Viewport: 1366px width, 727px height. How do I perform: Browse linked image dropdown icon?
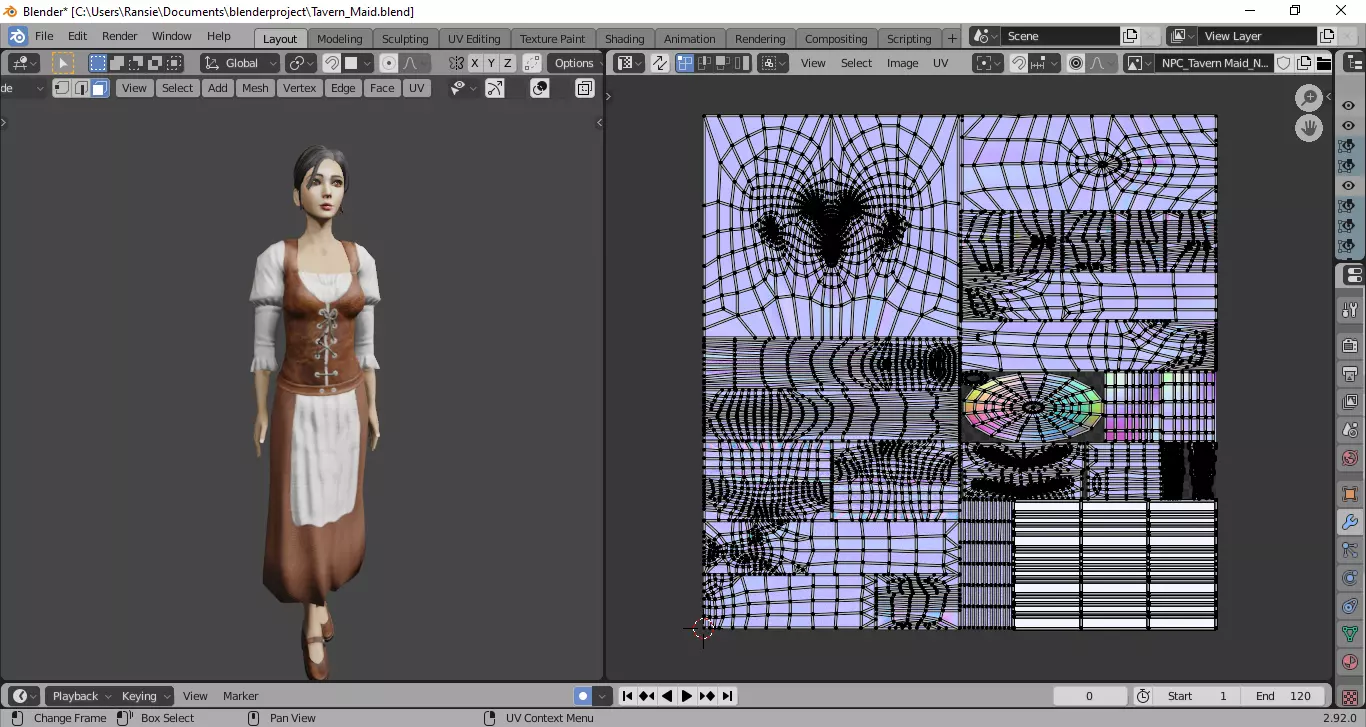[x=1138, y=63]
